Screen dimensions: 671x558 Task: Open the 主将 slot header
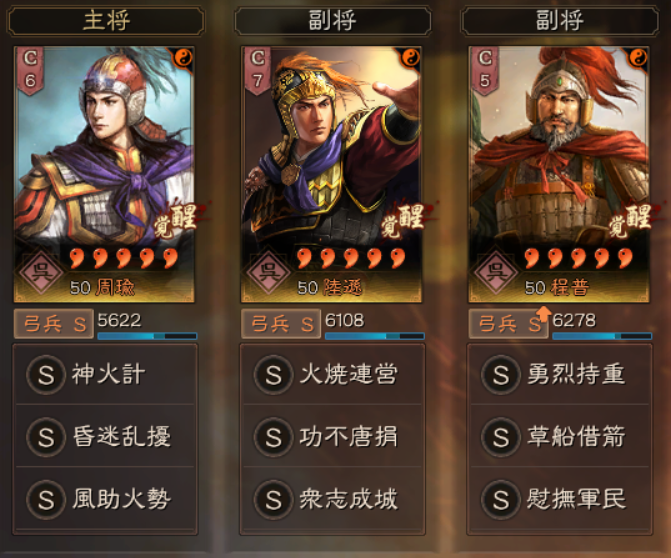tap(106, 21)
